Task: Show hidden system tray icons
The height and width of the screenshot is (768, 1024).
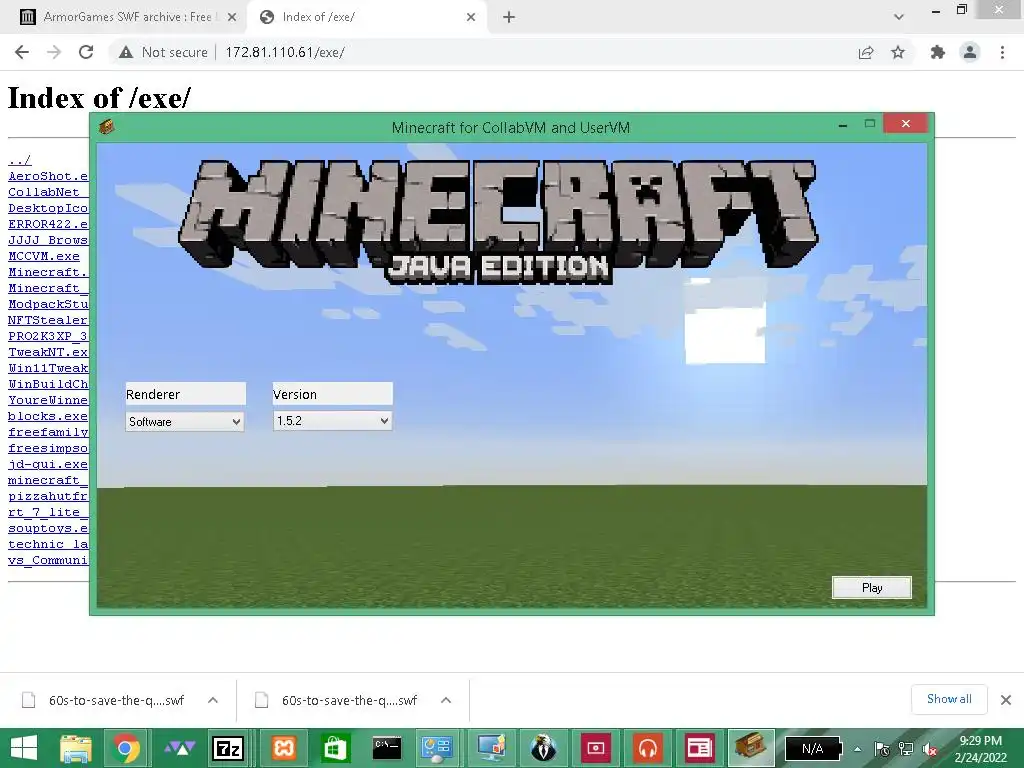Action: [857, 749]
